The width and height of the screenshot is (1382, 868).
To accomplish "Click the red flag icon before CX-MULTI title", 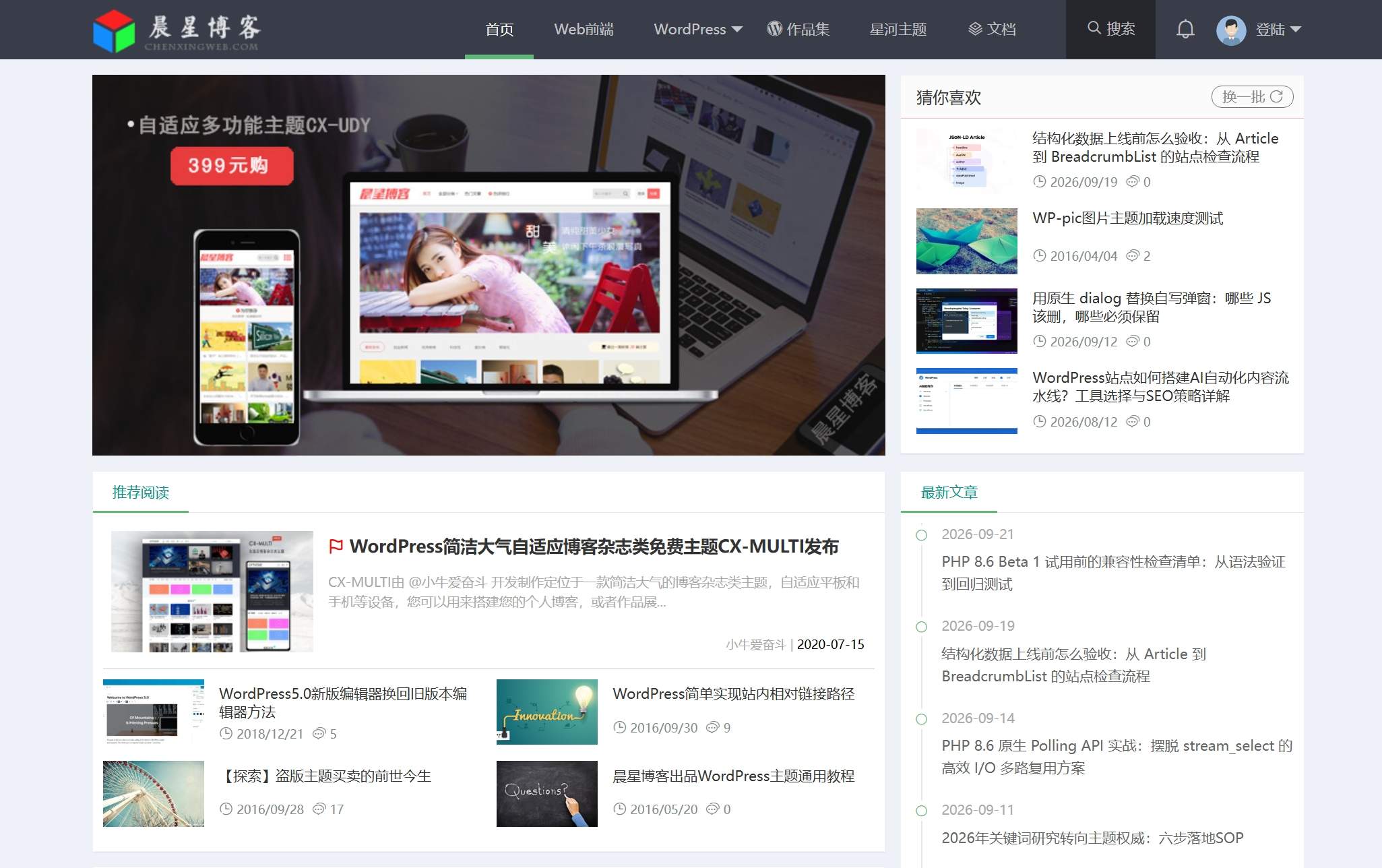I will click(336, 546).
